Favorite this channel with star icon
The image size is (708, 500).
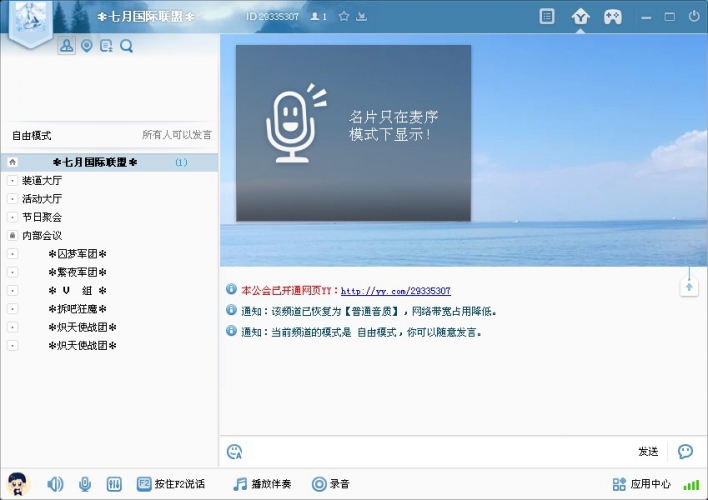pos(344,17)
